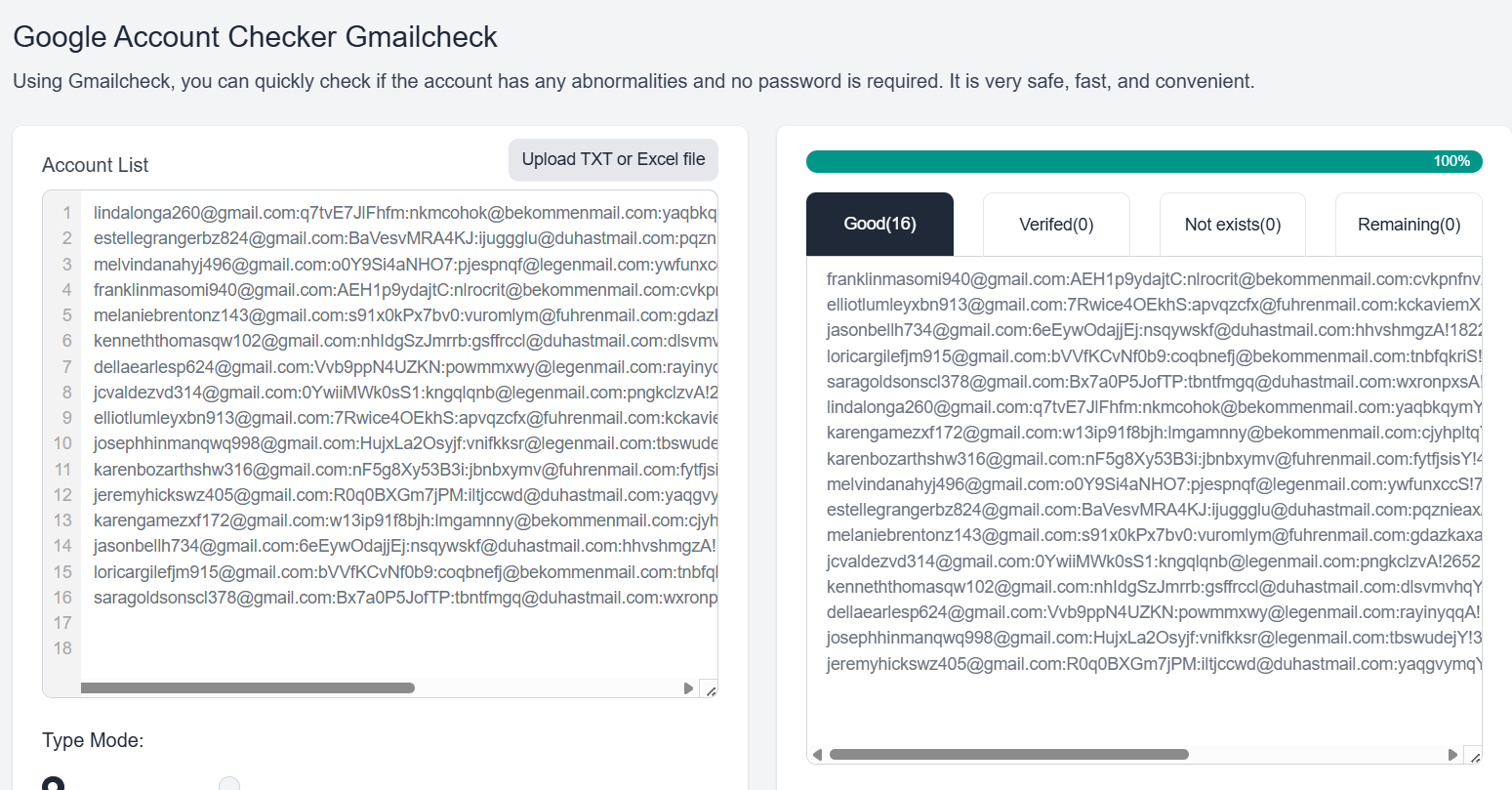Click the results panel scroll-right arrow
The width and height of the screenshot is (1512, 790).
pos(1452,755)
